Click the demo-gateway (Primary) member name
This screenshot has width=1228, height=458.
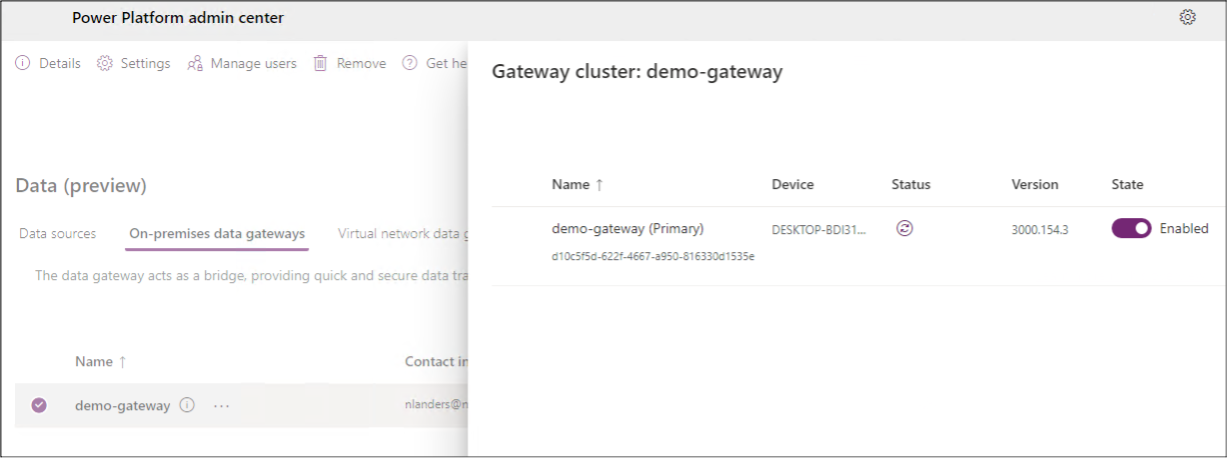pyautogui.click(x=628, y=228)
